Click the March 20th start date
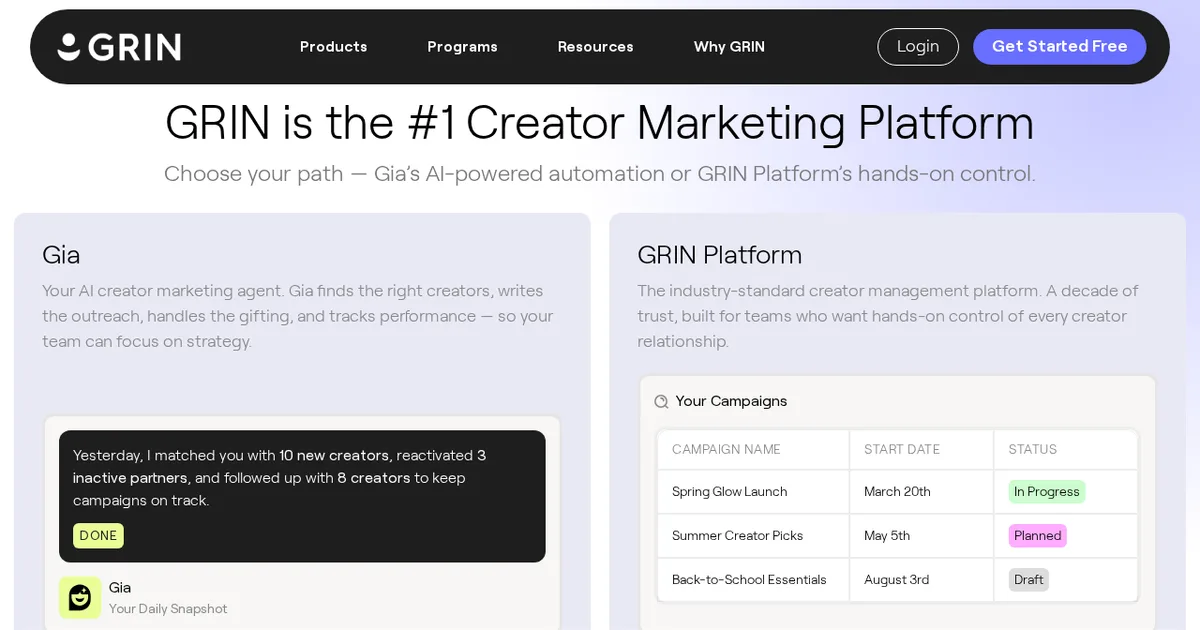The width and height of the screenshot is (1200, 630). pyautogui.click(x=897, y=492)
